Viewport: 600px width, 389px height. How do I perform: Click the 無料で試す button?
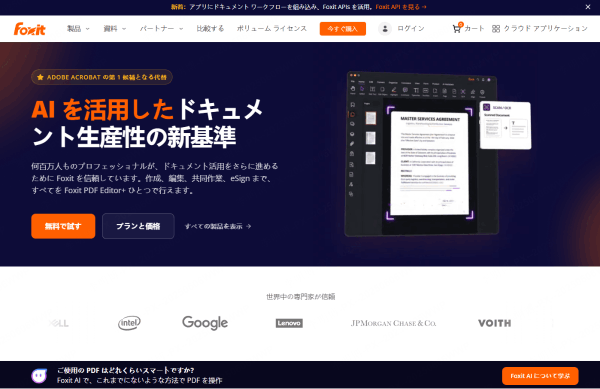coord(63,226)
